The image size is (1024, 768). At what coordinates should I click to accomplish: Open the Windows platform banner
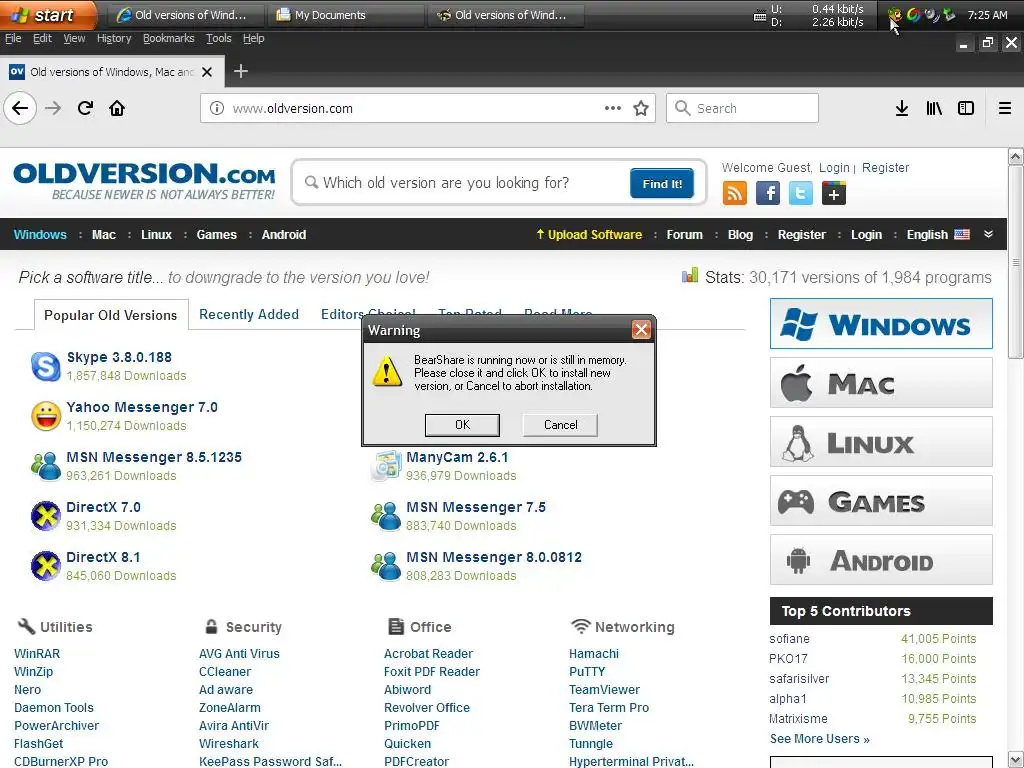pos(881,324)
